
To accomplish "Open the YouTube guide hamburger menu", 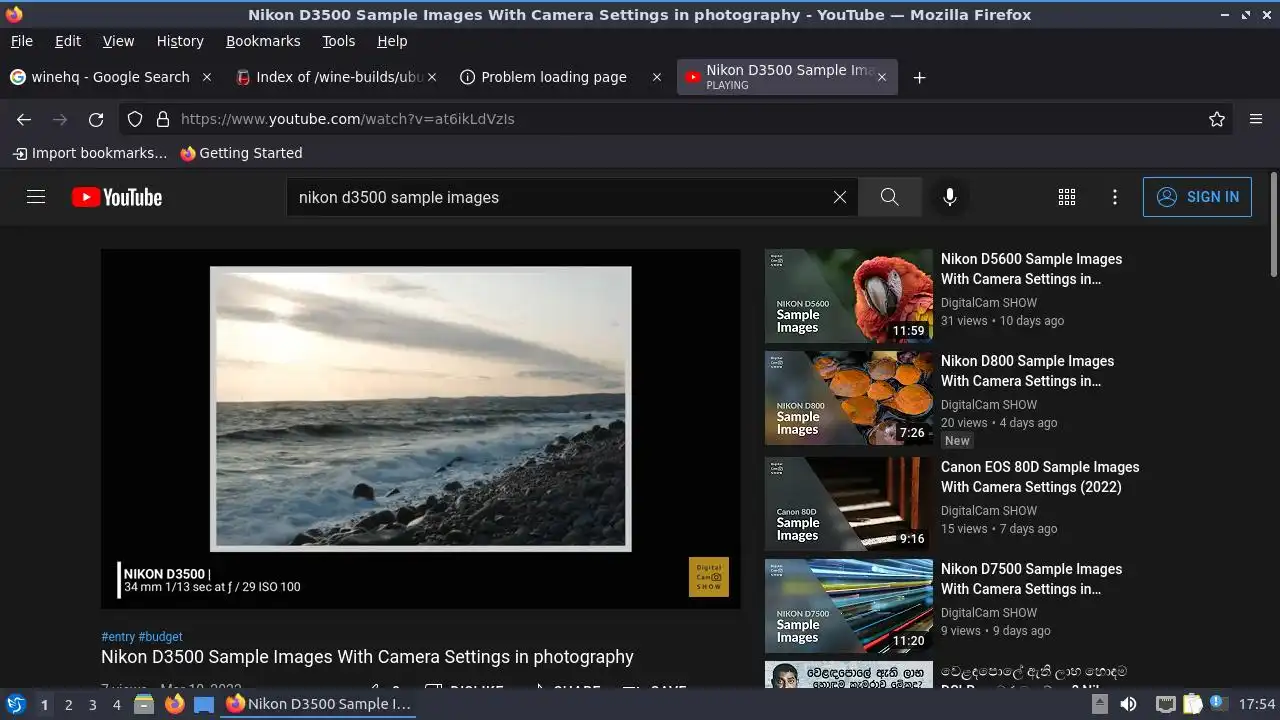I will 36,197.
